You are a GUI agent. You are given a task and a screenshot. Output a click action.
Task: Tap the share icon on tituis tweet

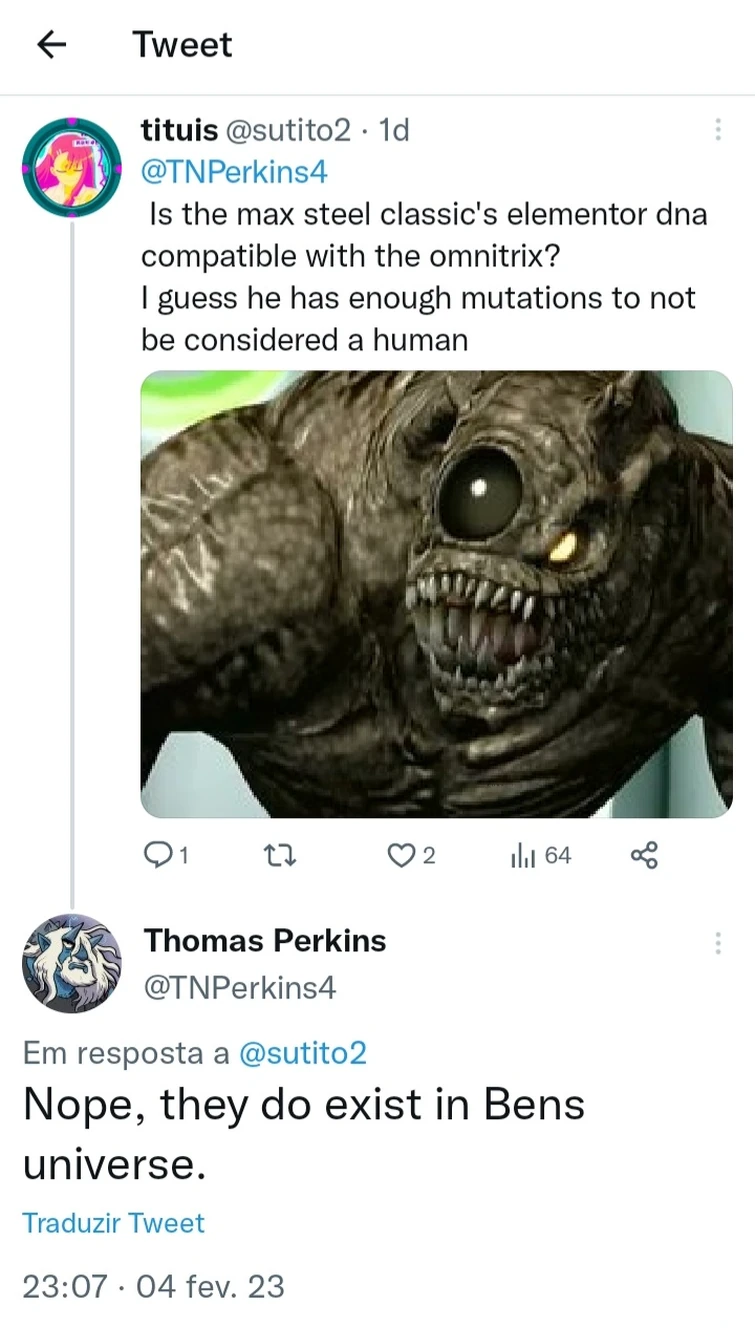tap(645, 855)
